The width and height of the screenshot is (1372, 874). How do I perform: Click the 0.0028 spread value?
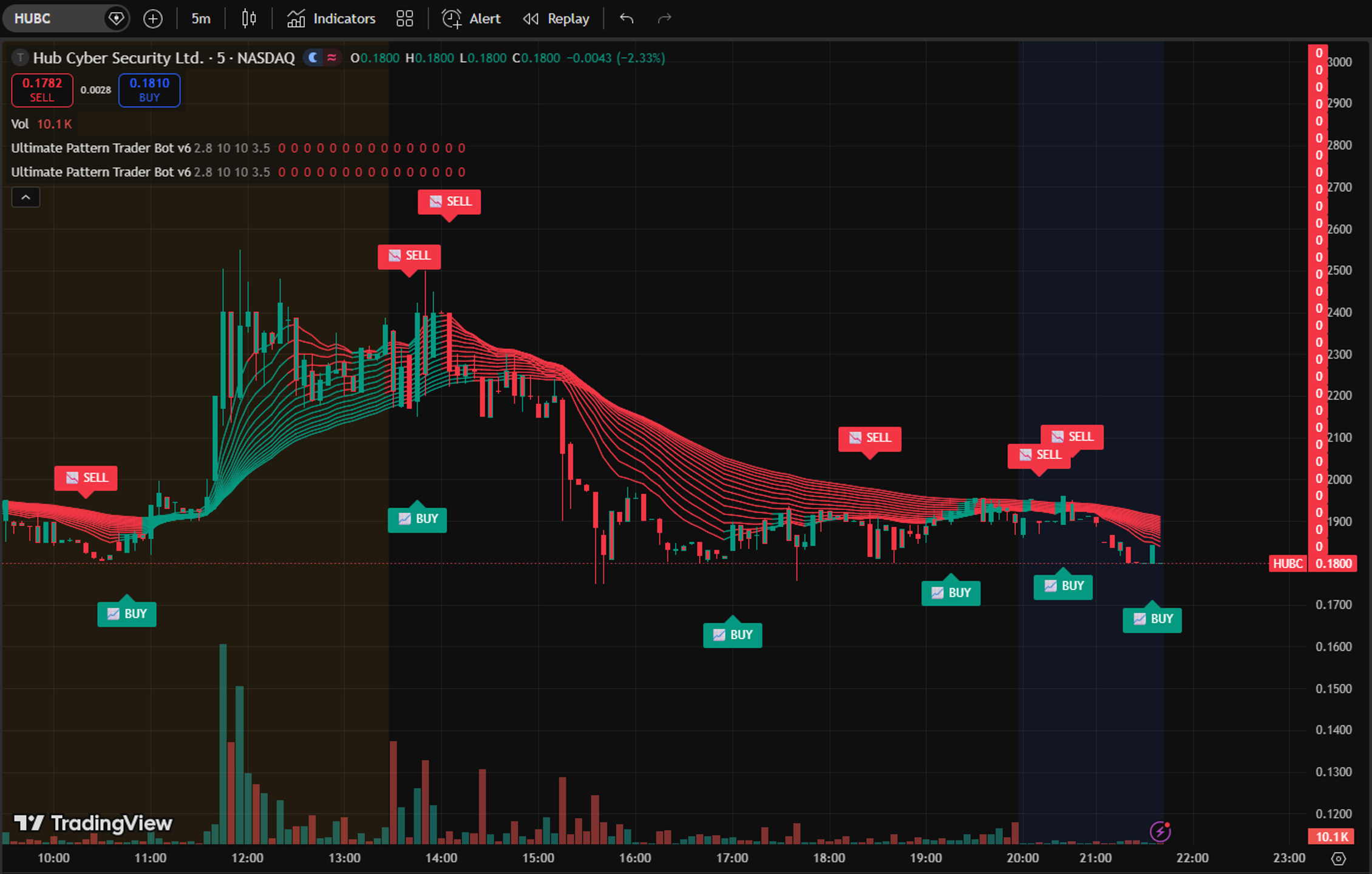(96, 90)
